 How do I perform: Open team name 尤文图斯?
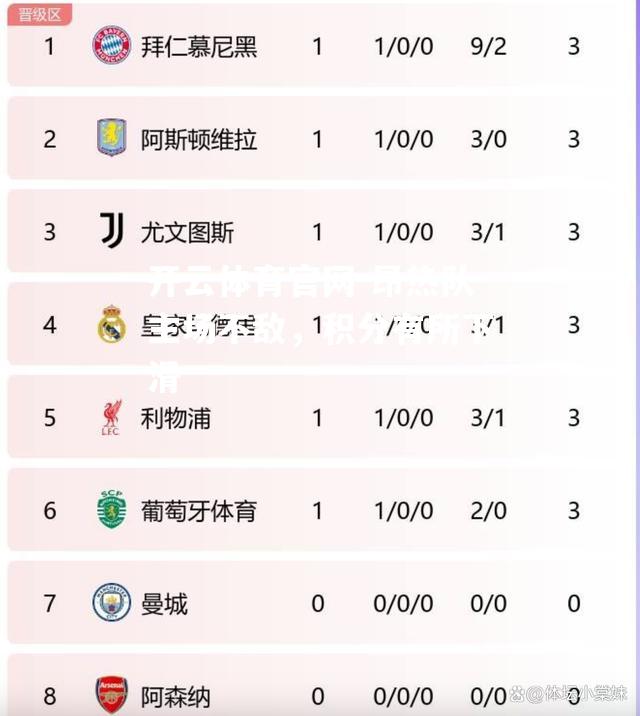(188, 232)
